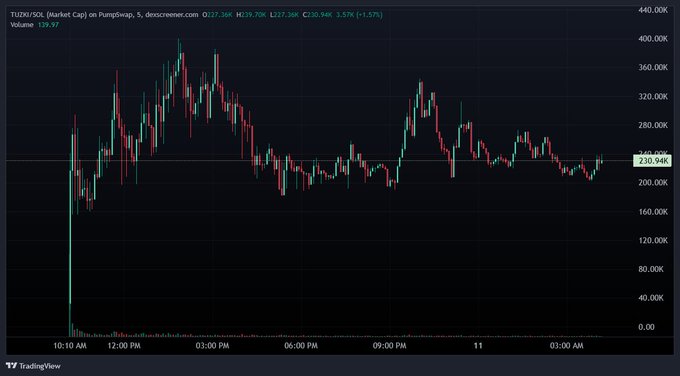680x376 pixels.
Task: Click the 120.00K price axis label
Action: click(653, 240)
